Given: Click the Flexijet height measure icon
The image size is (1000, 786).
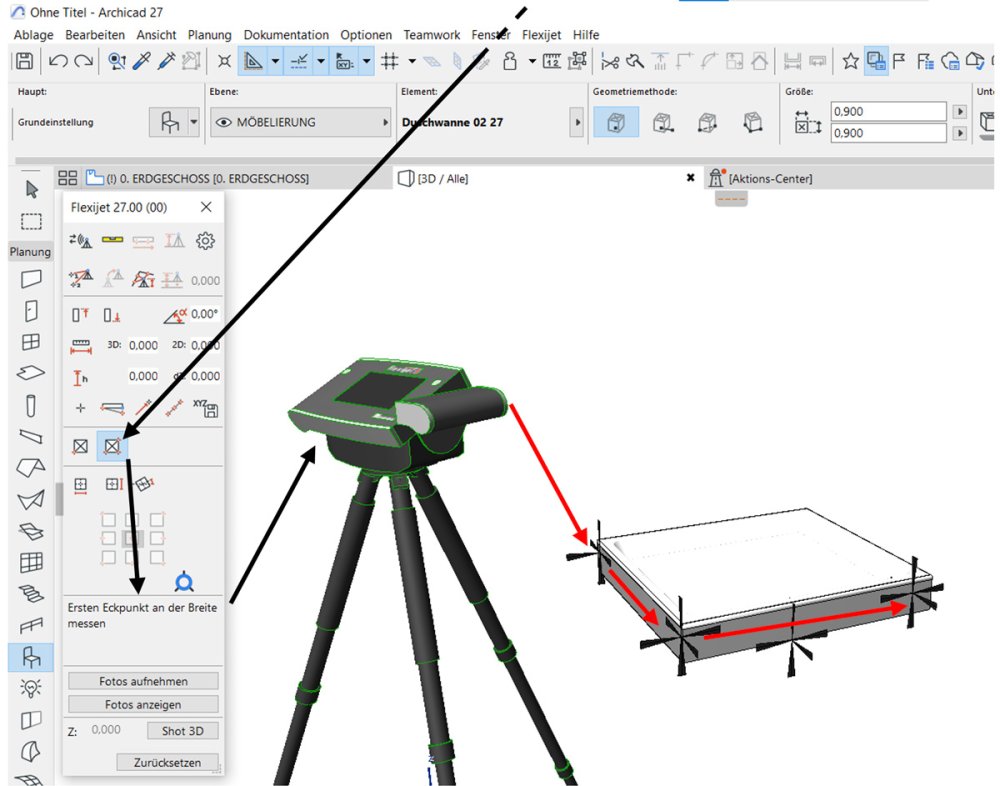Looking at the screenshot, I should [80, 378].
